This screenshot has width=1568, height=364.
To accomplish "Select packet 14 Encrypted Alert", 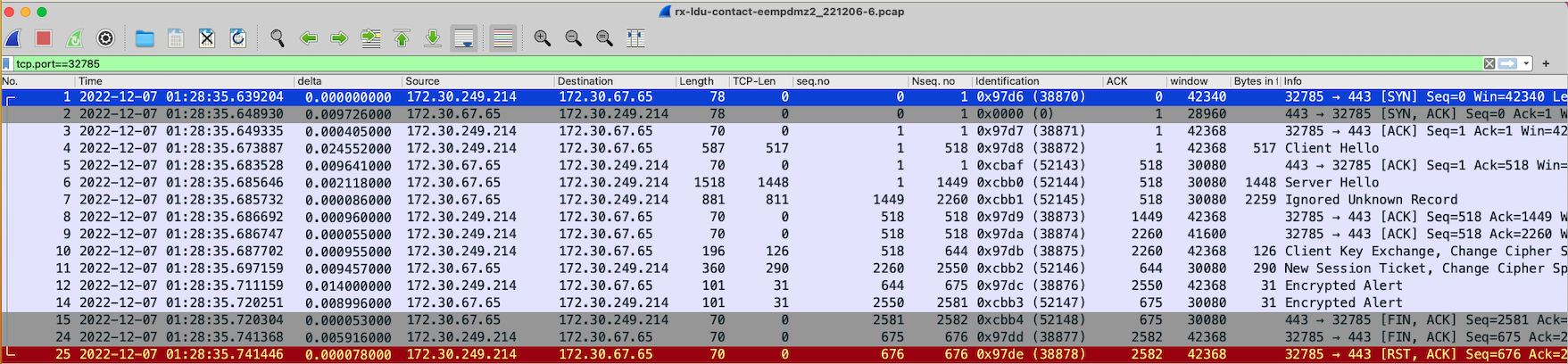I will [784, 302].
